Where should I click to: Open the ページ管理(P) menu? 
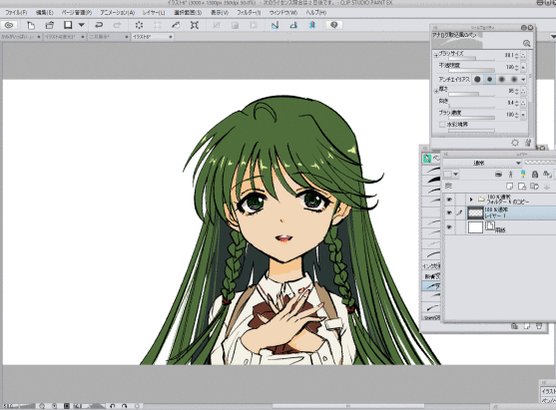[77, 12]
